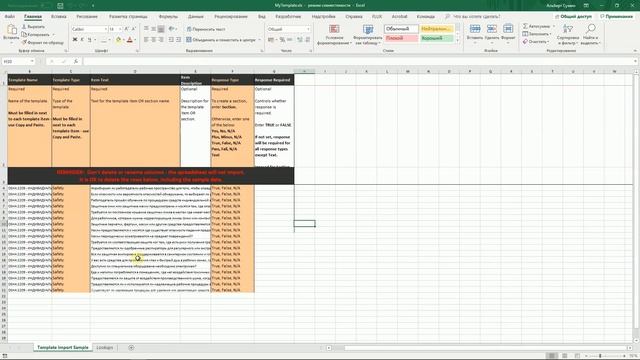Click the decrease indent icon
Screen dimensions: 640x360
(171, 40)
